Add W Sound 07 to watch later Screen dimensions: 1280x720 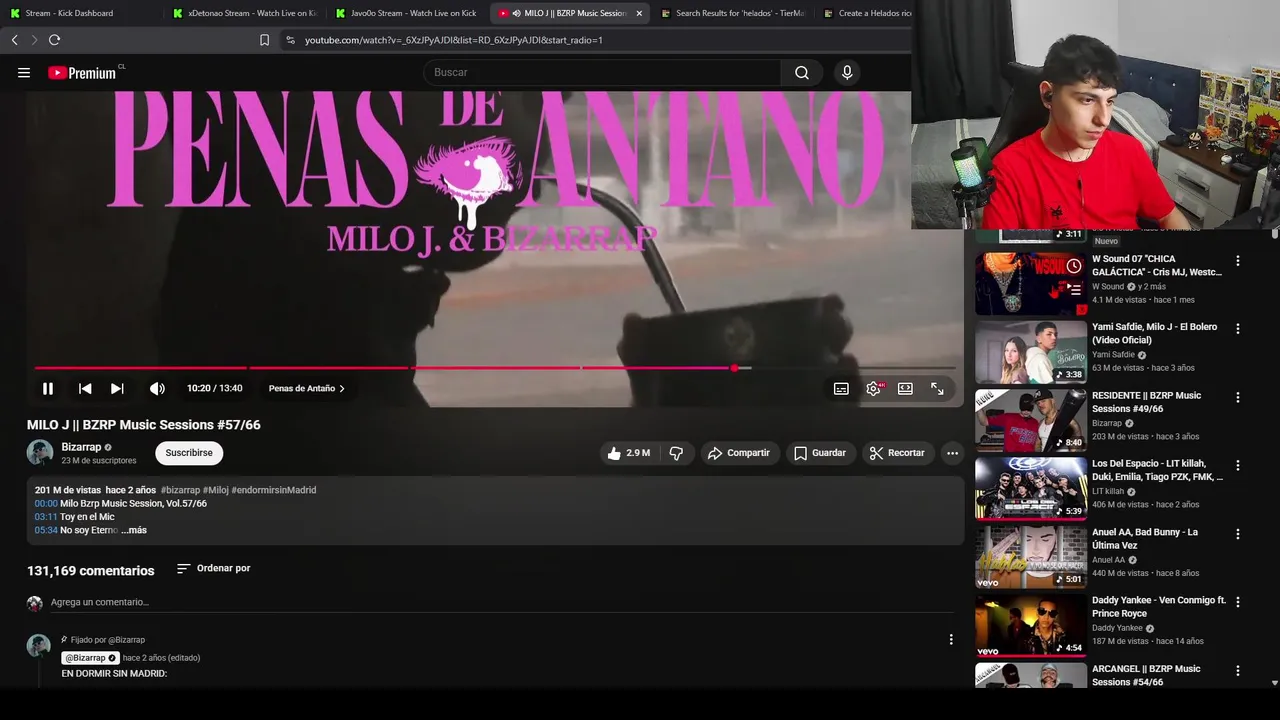1073,266
